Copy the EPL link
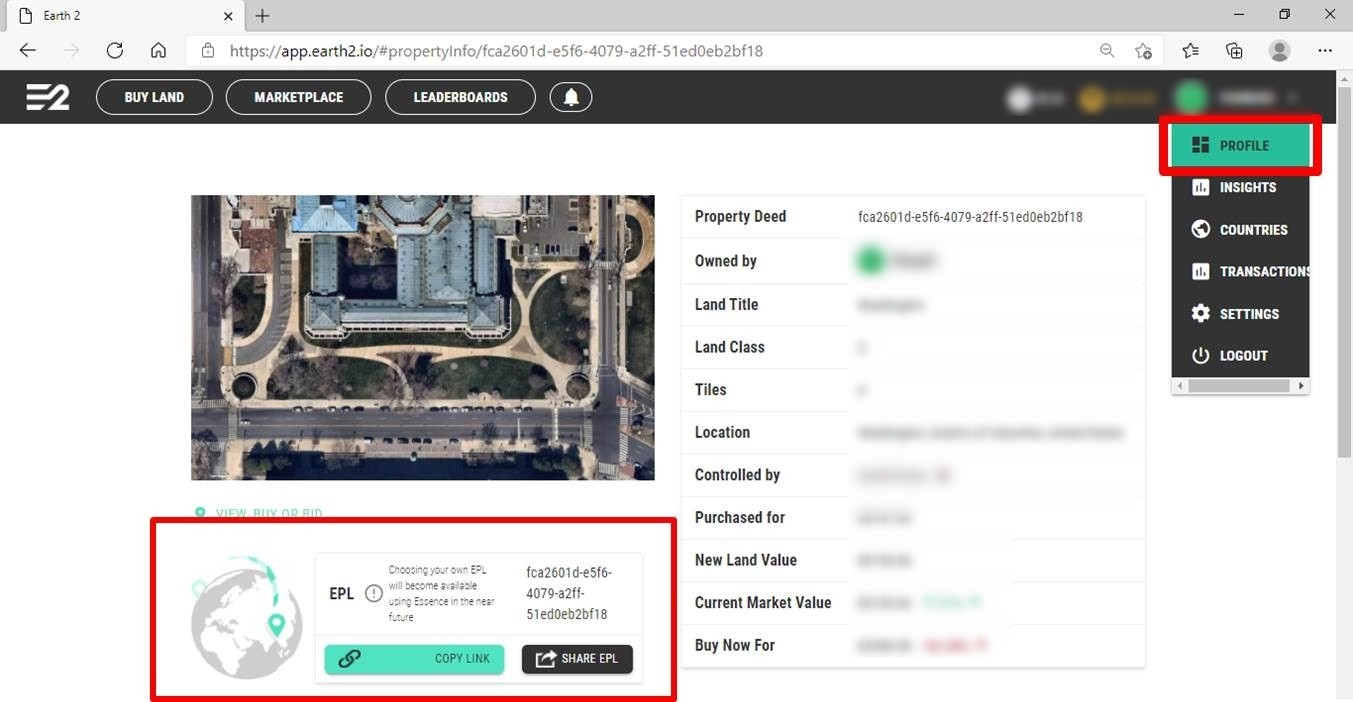1353x702 pixels. (x=414, y=658)
